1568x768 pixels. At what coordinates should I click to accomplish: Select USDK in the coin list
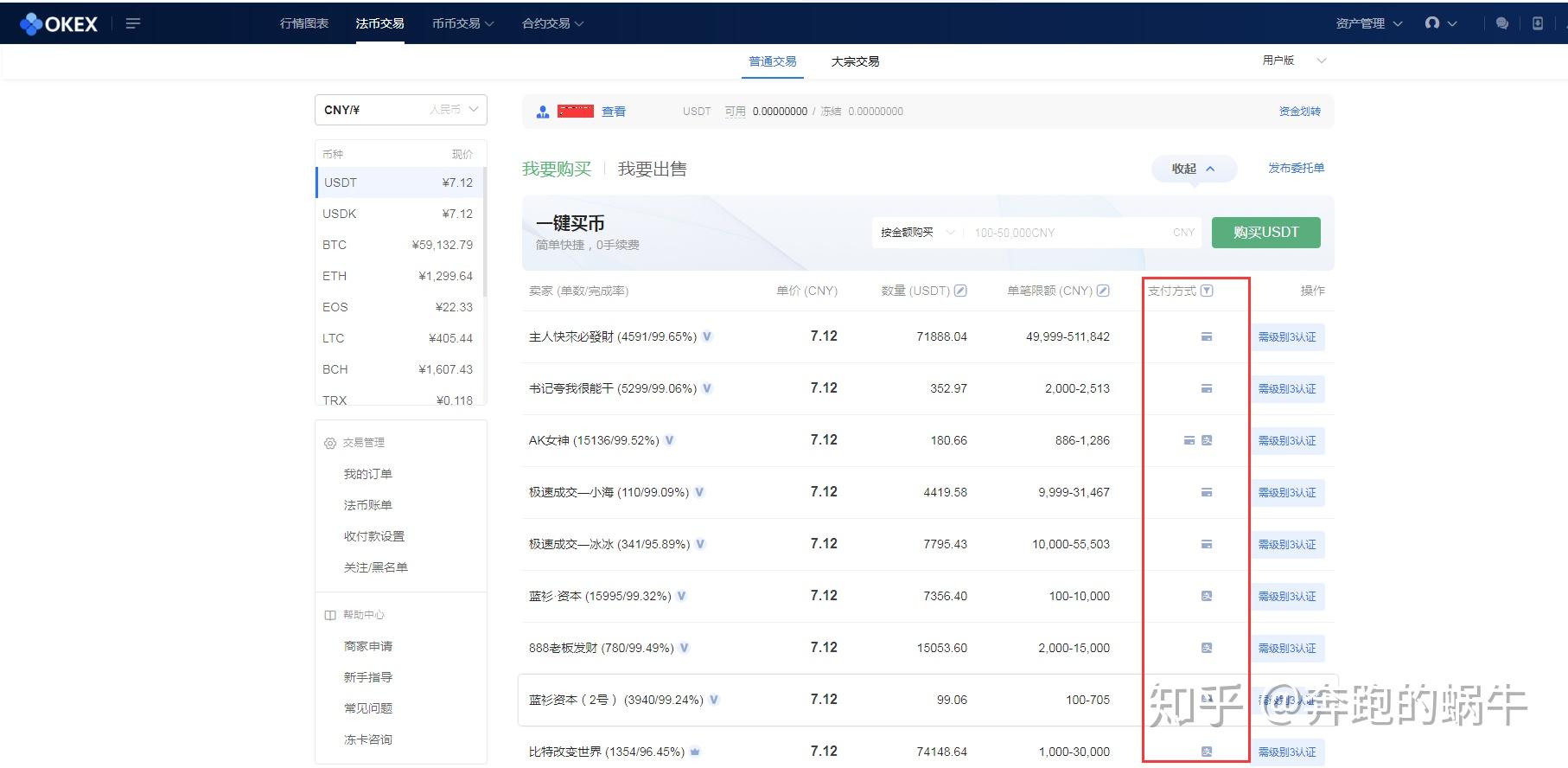click(399, 214)
